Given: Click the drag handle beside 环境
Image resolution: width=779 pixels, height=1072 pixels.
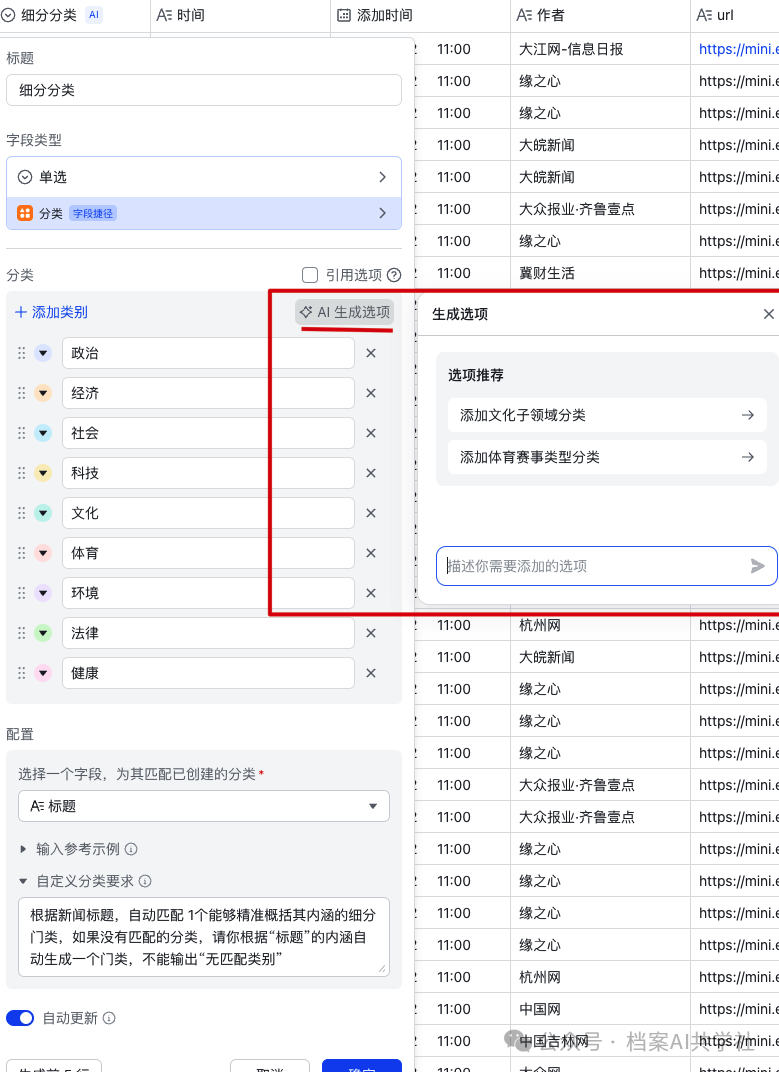Looking at the screenshot, I should pos(21,593).
